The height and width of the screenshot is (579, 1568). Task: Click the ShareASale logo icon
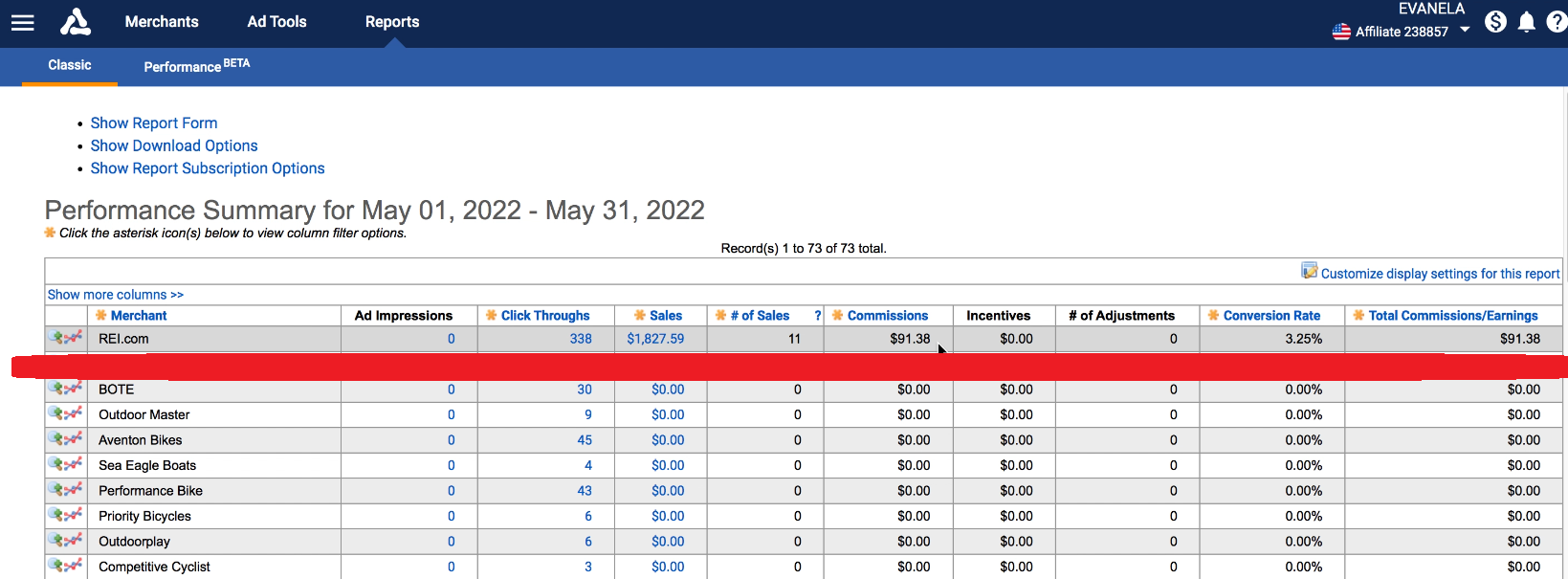click(76, 22)
